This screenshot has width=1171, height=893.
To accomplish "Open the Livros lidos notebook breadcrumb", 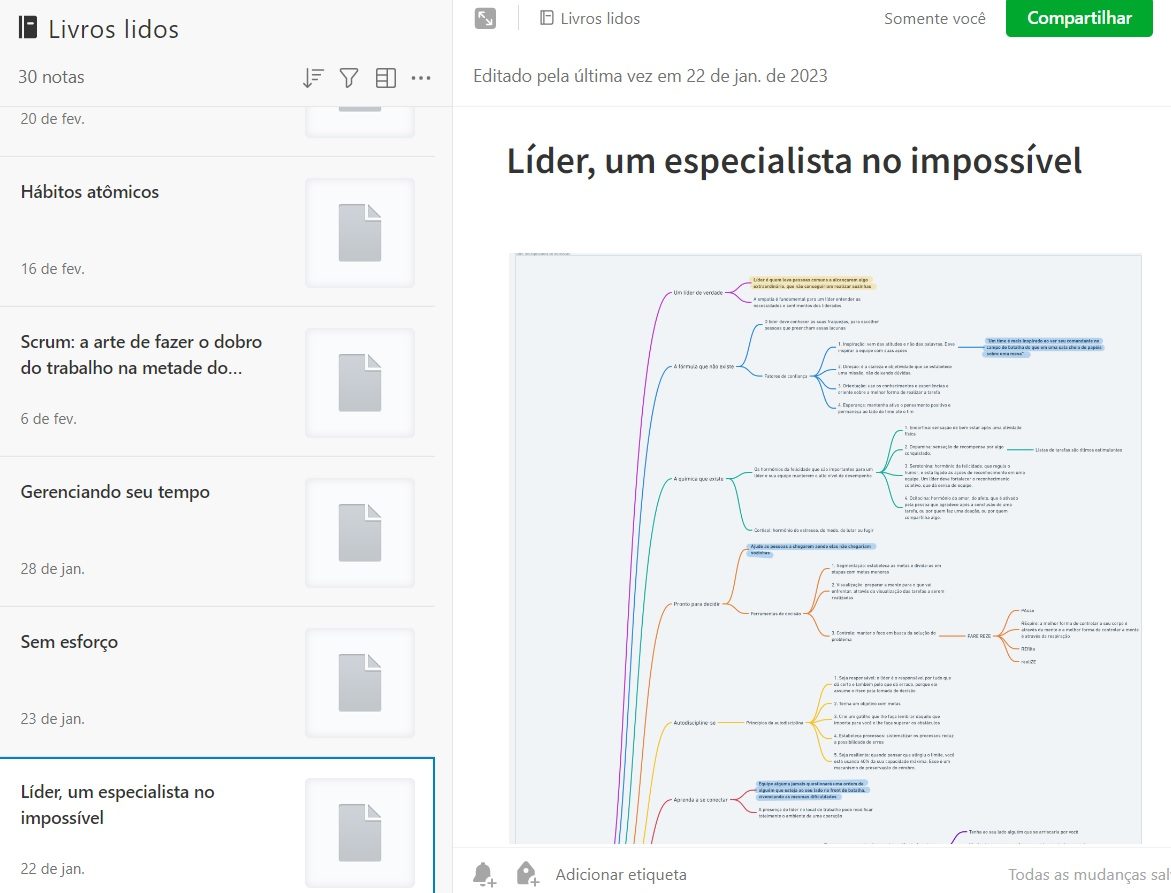I will (590, 18).
